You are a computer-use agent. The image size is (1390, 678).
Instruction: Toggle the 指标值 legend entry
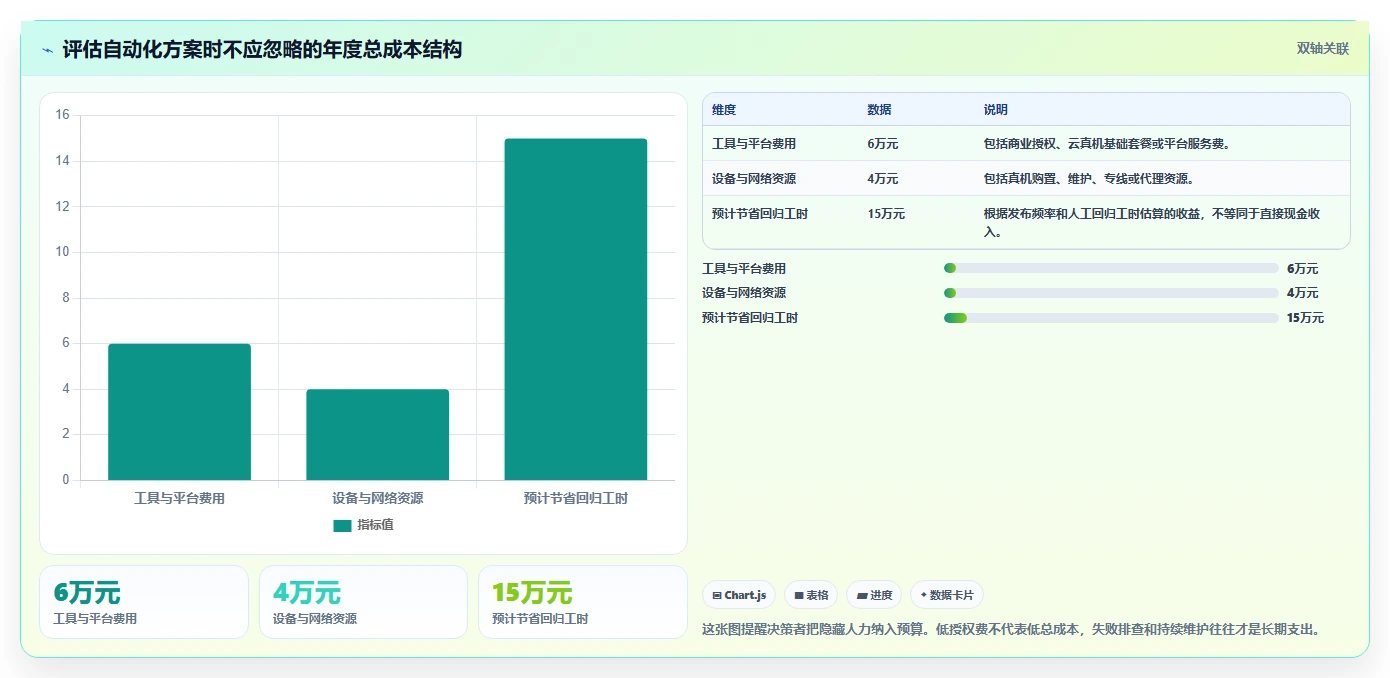[x=364, y=525]
